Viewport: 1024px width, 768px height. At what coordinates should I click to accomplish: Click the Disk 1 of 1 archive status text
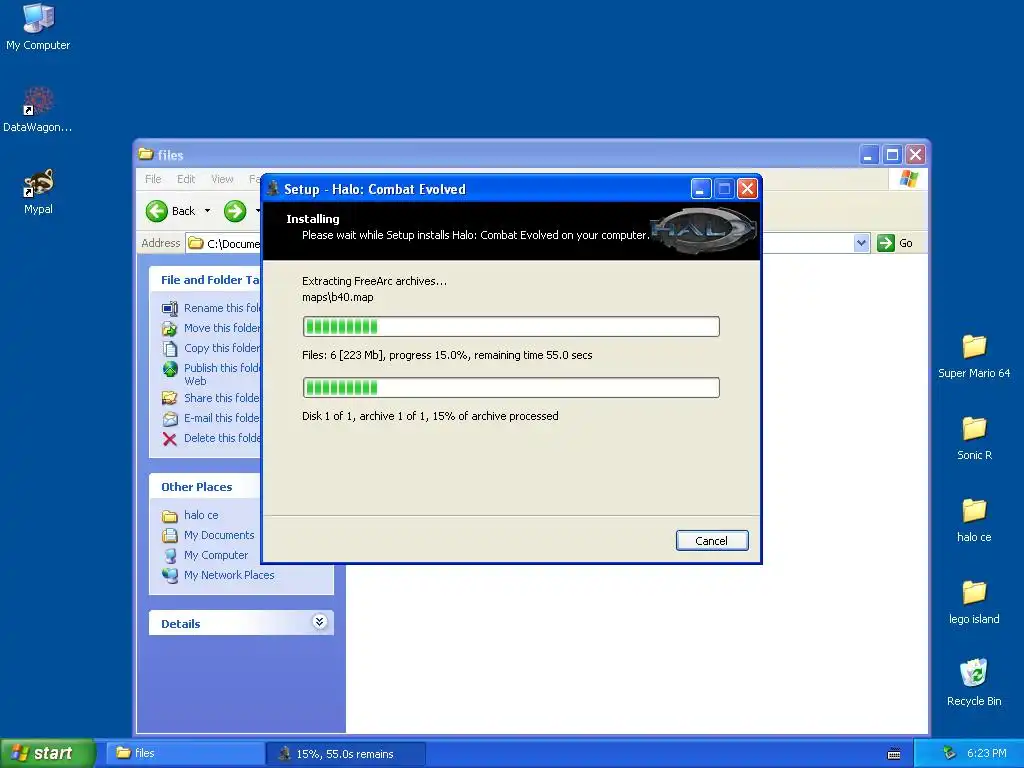tap(430, 416)
